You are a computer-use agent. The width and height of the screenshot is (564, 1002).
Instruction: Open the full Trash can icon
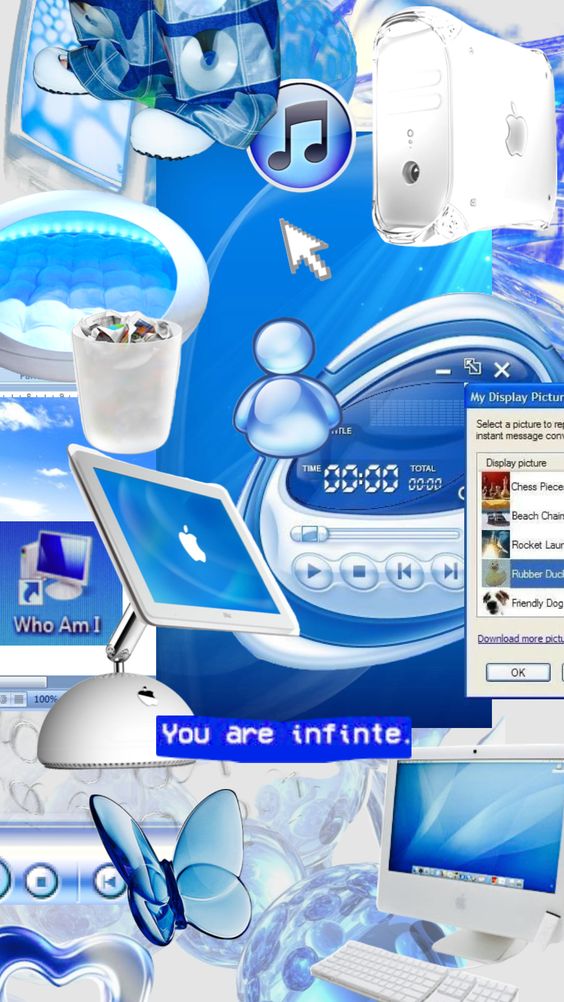click(x=126, y=380)
